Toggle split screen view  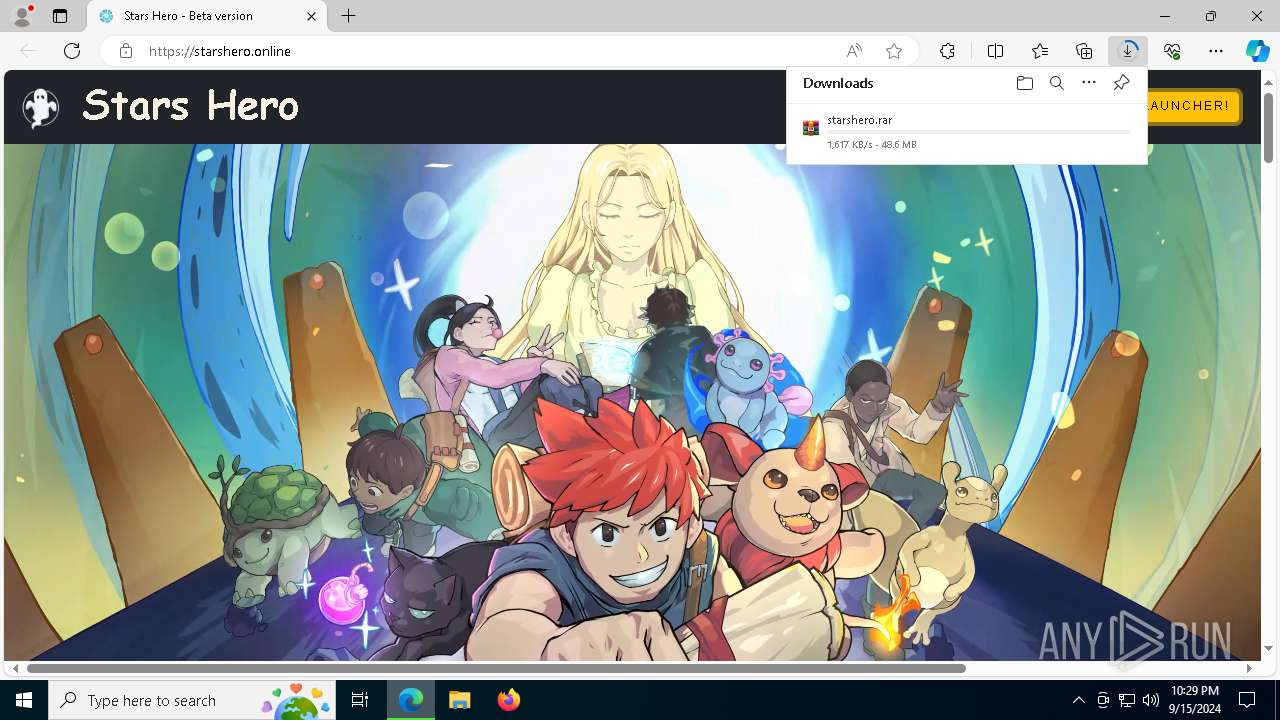(x=995, y=51)
